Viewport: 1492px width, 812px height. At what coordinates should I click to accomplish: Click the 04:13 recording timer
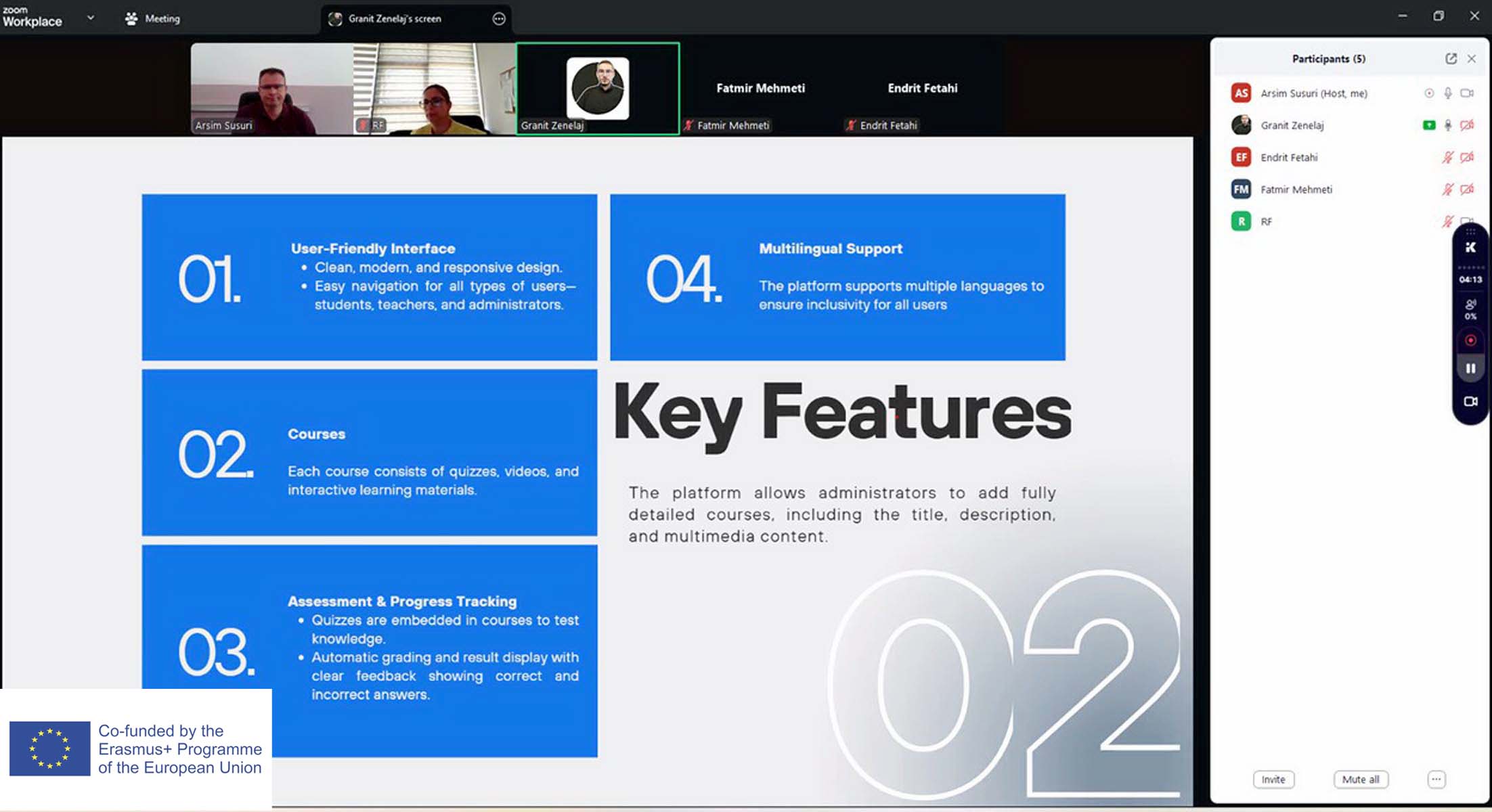point(1470,279)
